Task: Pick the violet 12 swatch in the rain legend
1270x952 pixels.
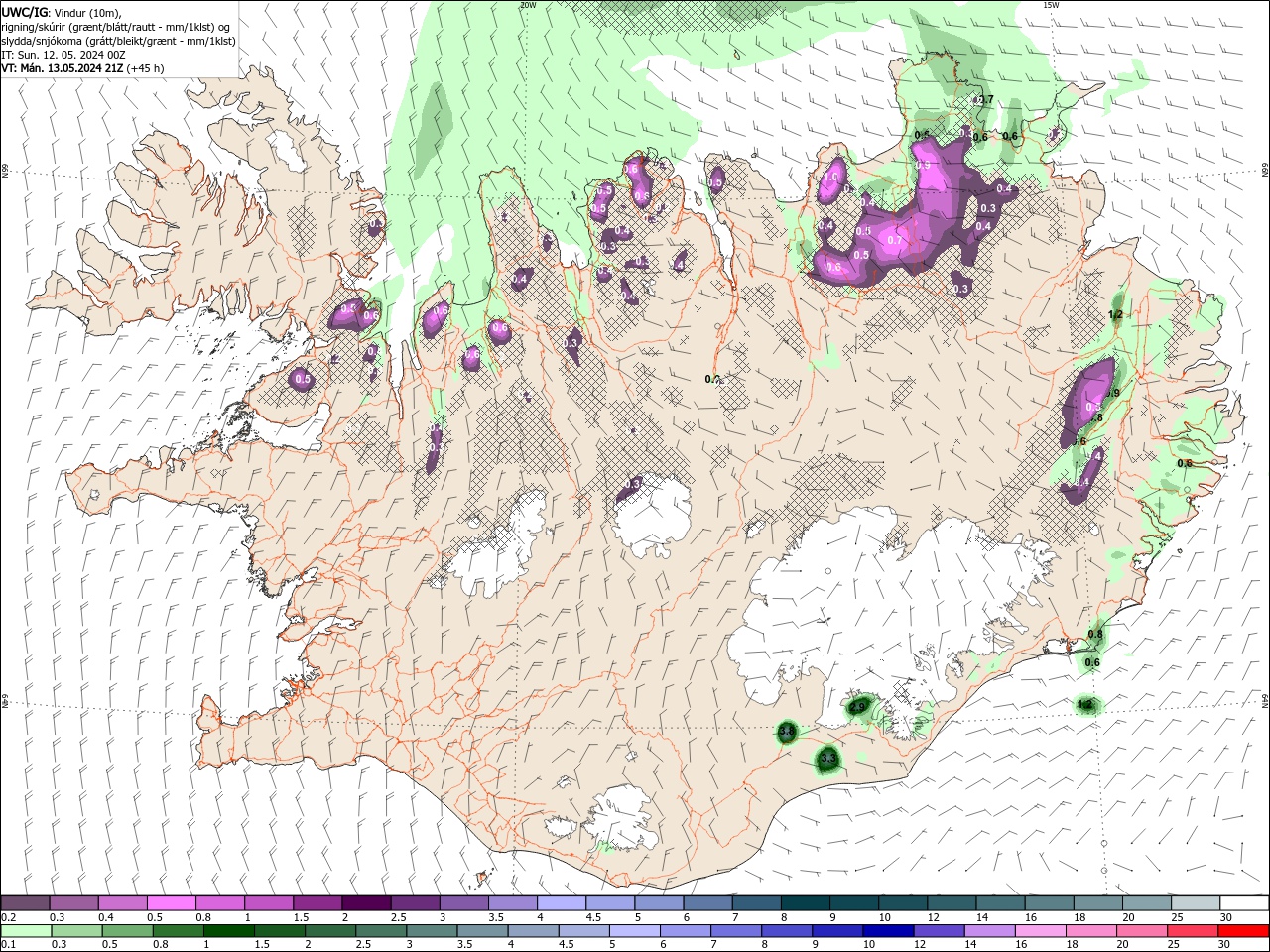Action: click(x=938, y=931)
